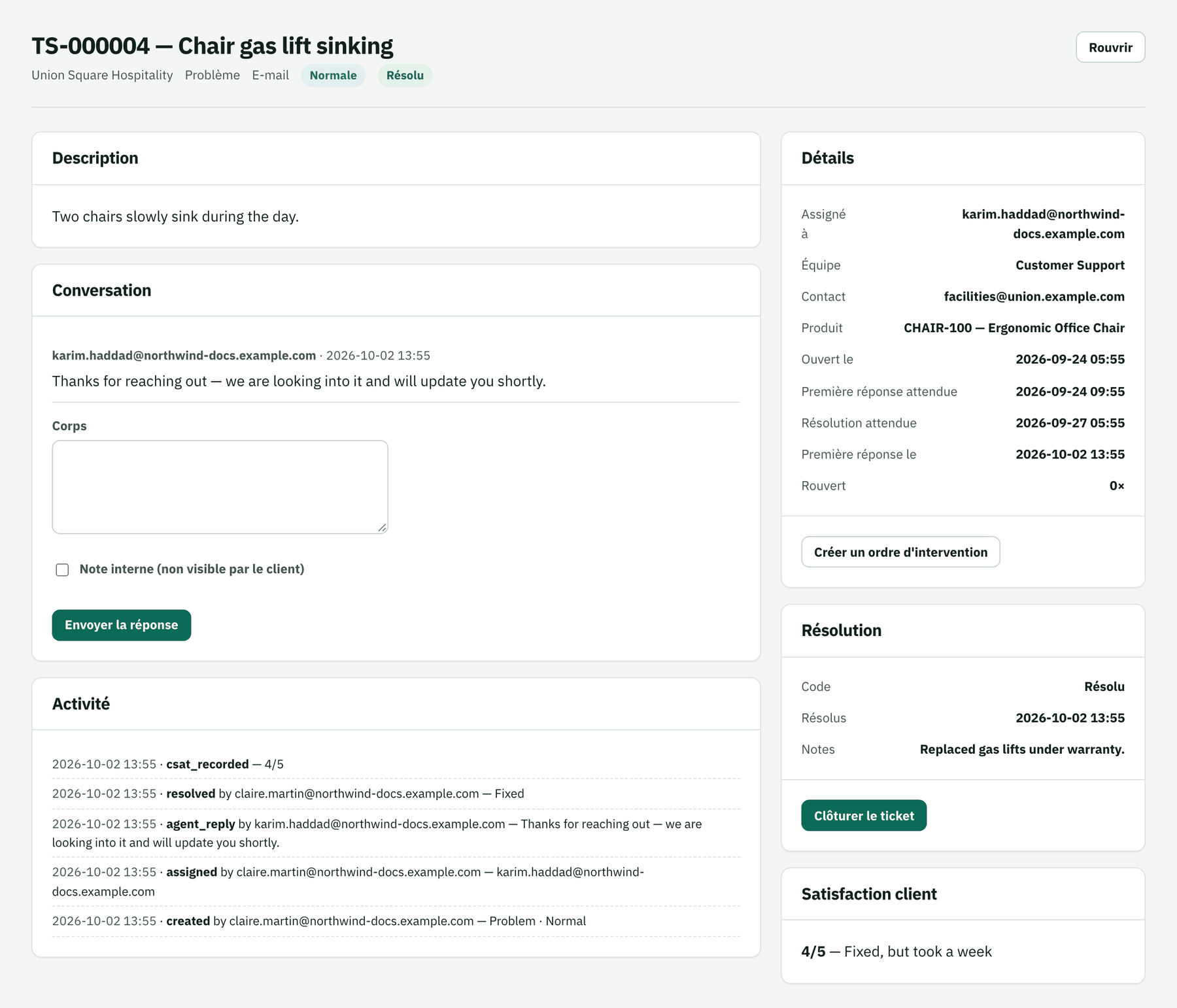1177x1008 pixels.
Task: Click contact facilities@union.example.com
Action: click(x=1034, y=296)
